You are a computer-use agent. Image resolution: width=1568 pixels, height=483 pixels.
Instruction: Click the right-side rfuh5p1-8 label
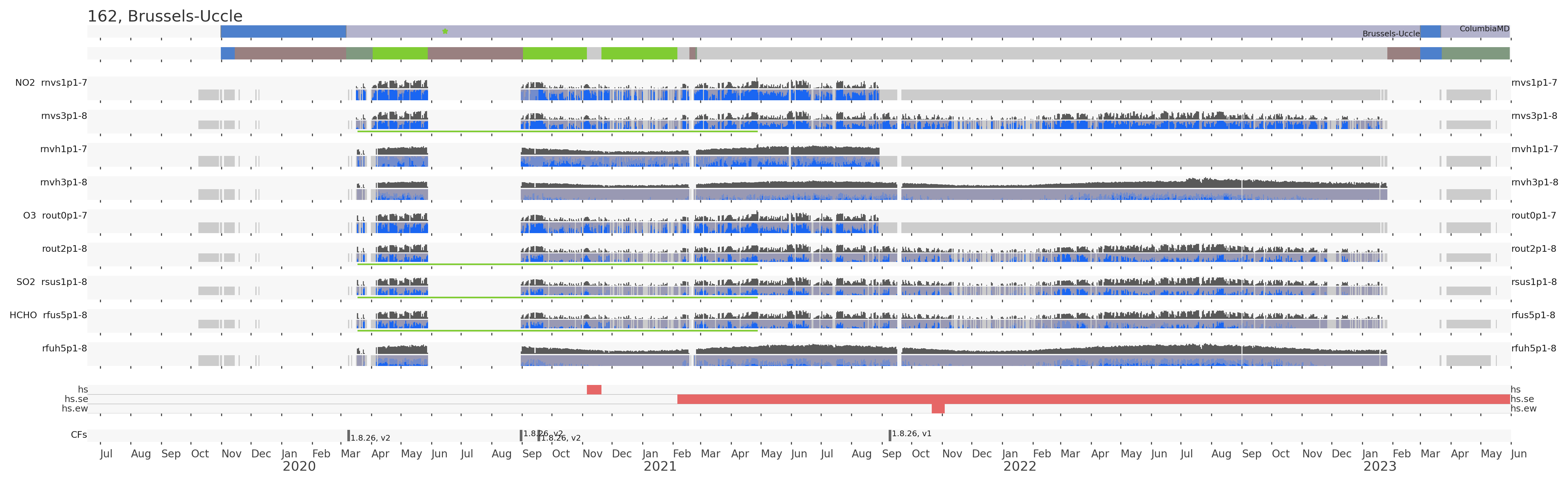pyautogui.click(x=1533, y=349)
